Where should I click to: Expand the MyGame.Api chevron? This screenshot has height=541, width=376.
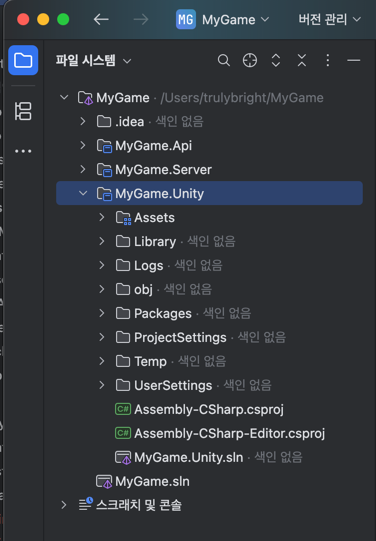coord(83,145)
